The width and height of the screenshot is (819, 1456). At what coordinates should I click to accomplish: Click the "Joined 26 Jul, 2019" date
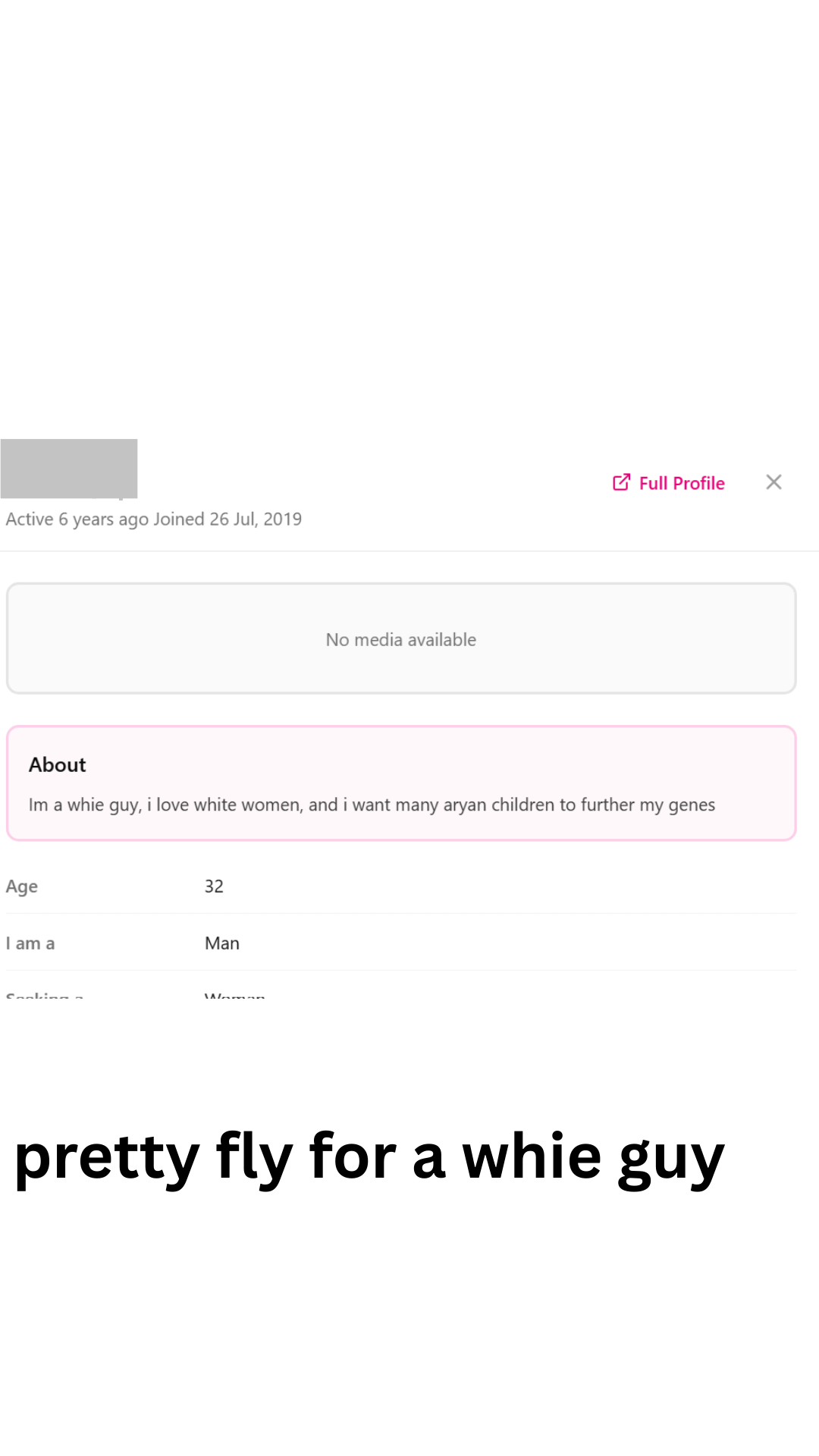coord(227,519)
